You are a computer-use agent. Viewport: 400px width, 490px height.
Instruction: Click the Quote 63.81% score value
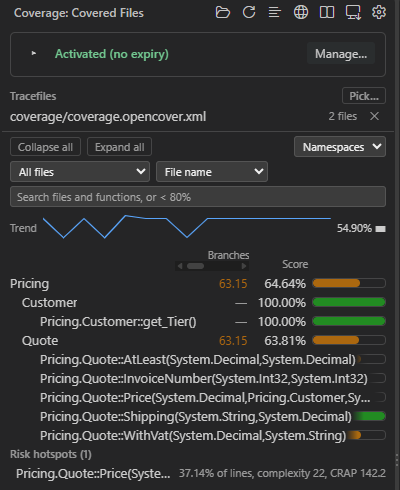click(x=285, y=341)
